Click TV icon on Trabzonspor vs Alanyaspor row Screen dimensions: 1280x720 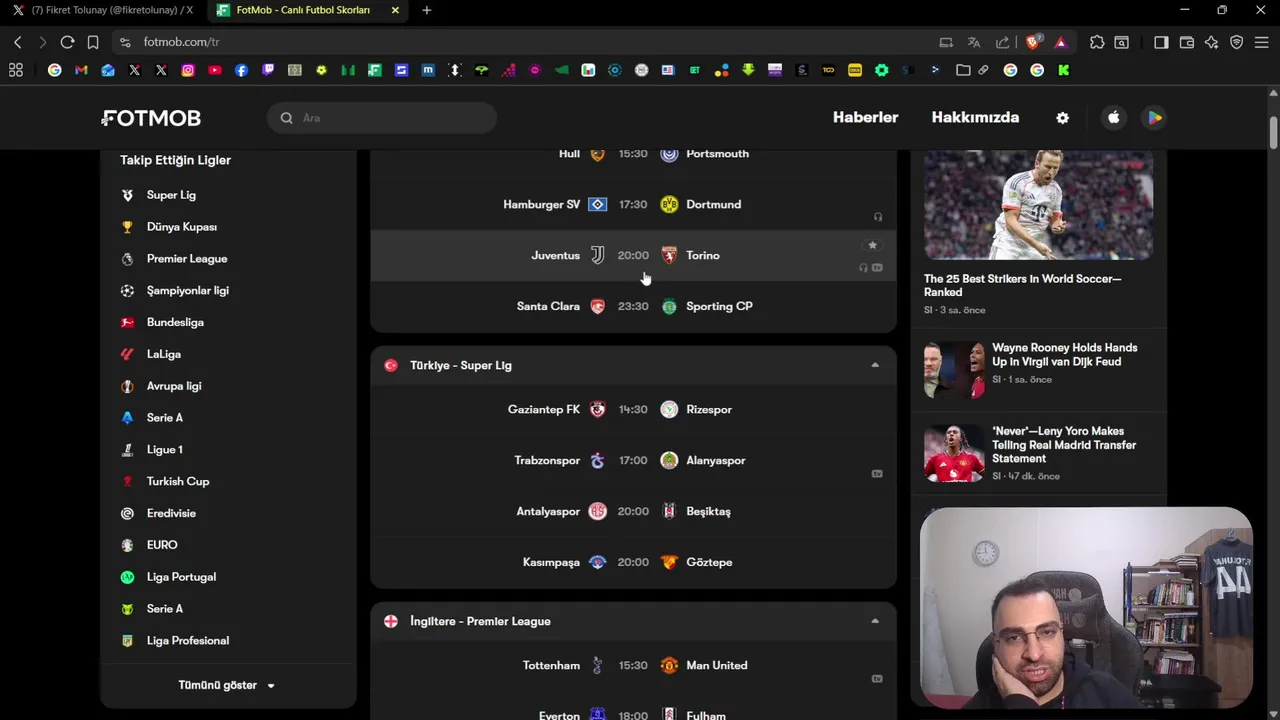coord(877,474)
